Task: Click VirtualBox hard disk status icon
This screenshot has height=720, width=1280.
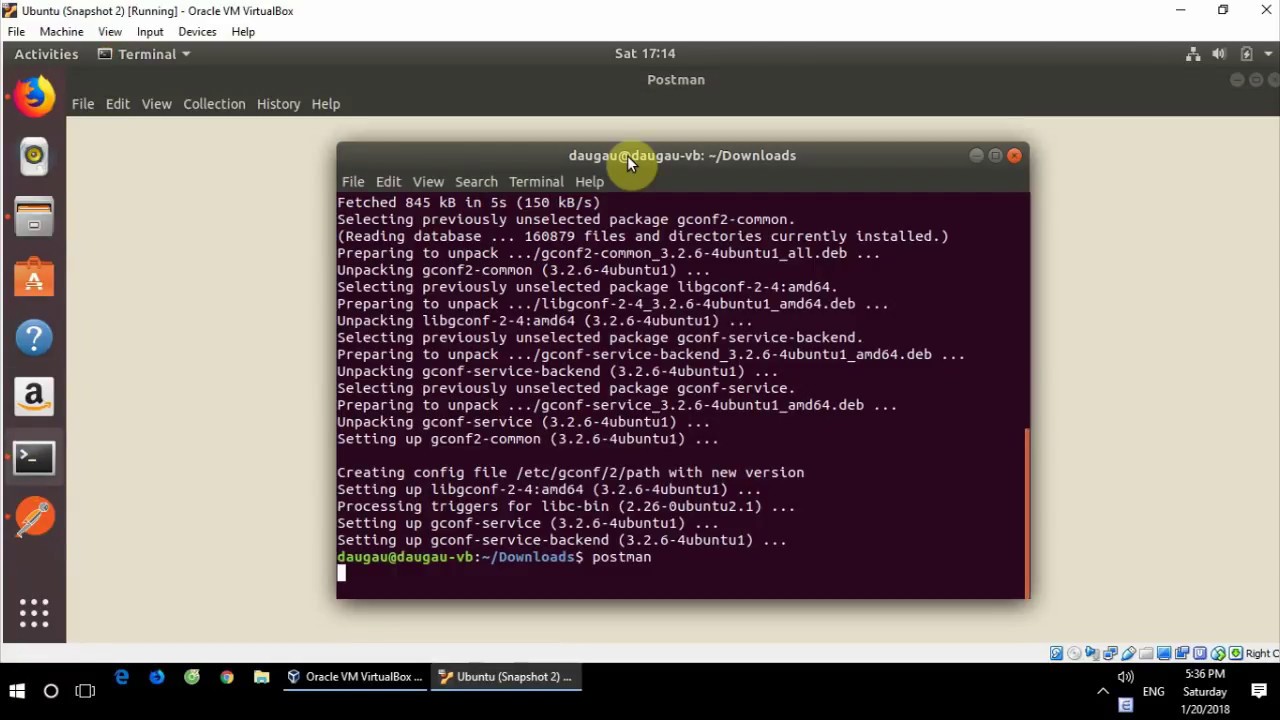Action: point(1056,653)
